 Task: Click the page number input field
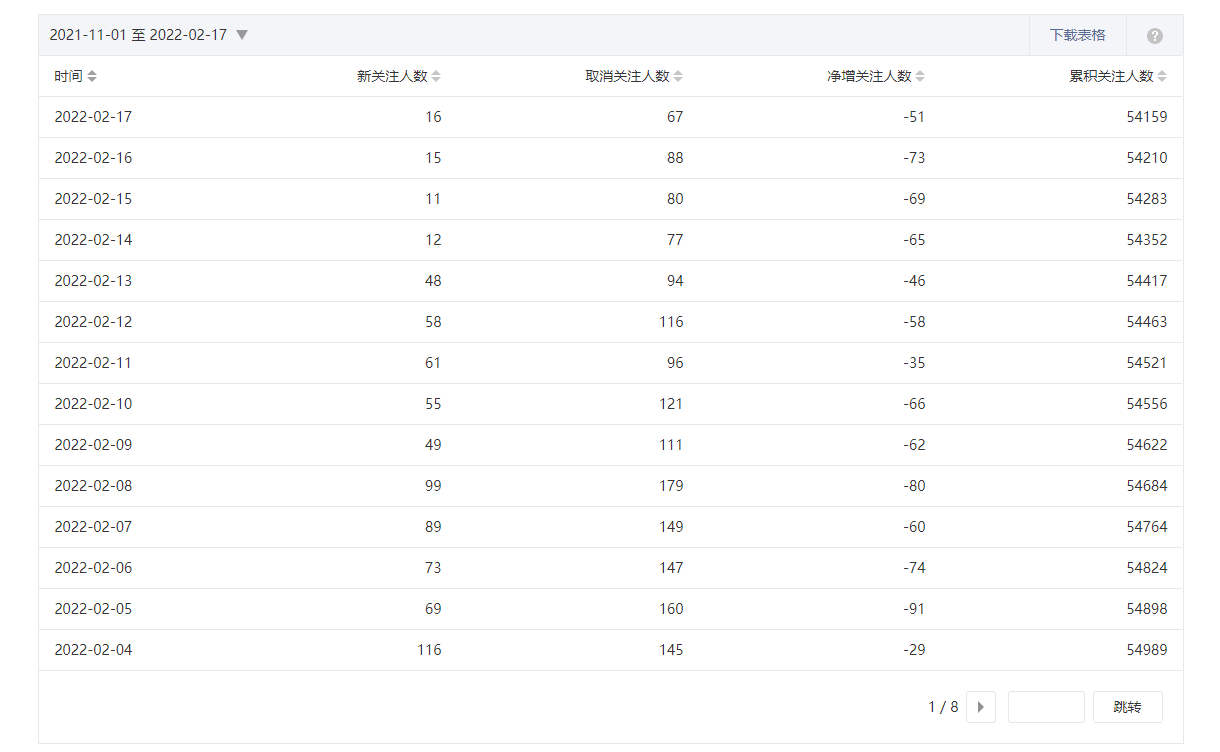(1045, 707)
